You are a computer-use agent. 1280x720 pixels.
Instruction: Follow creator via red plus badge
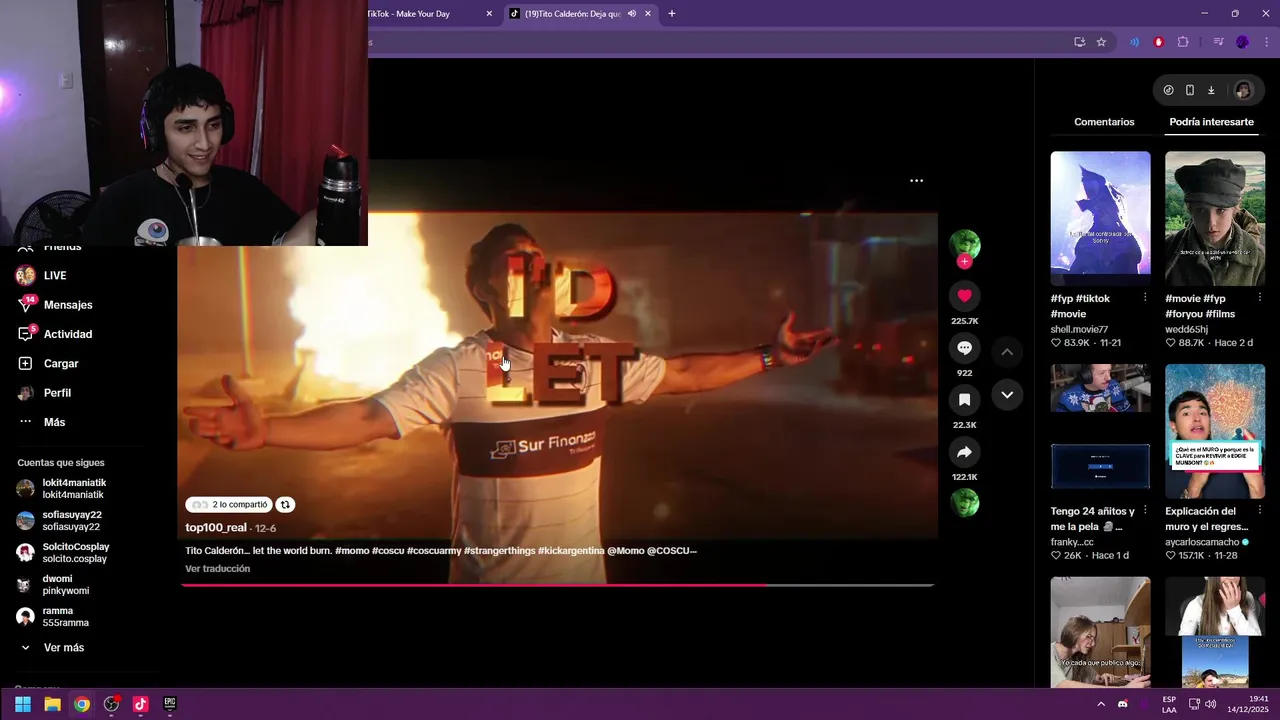[x=964, y=261]
